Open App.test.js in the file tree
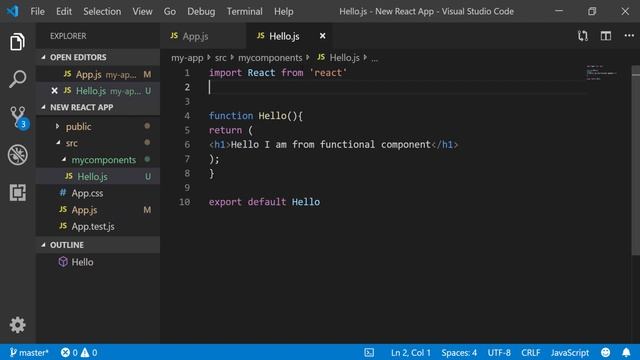Screen dimensions: 640x360 pos(98,227)
